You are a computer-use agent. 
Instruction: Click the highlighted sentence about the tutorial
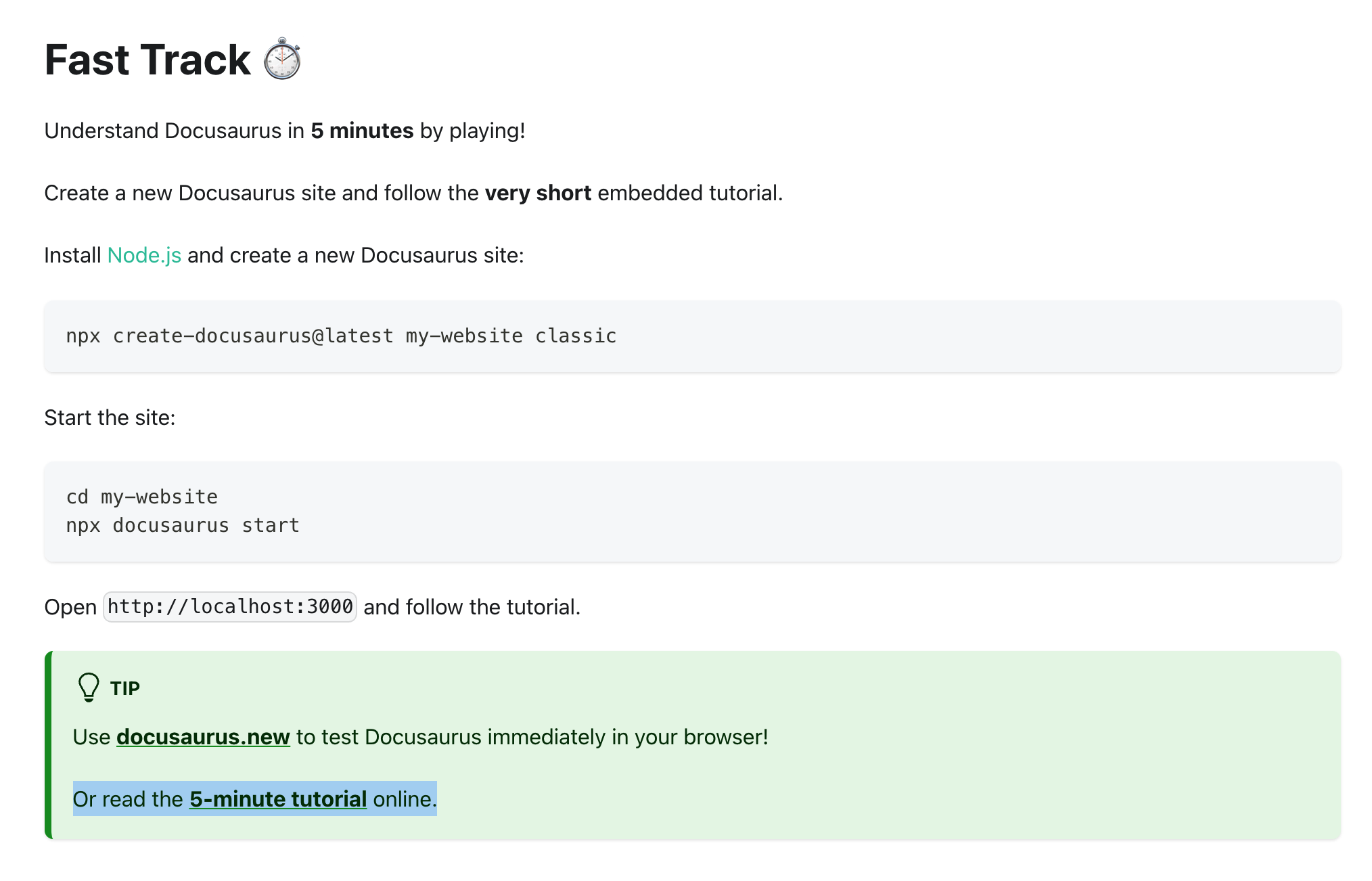click(x=254, y=799)
